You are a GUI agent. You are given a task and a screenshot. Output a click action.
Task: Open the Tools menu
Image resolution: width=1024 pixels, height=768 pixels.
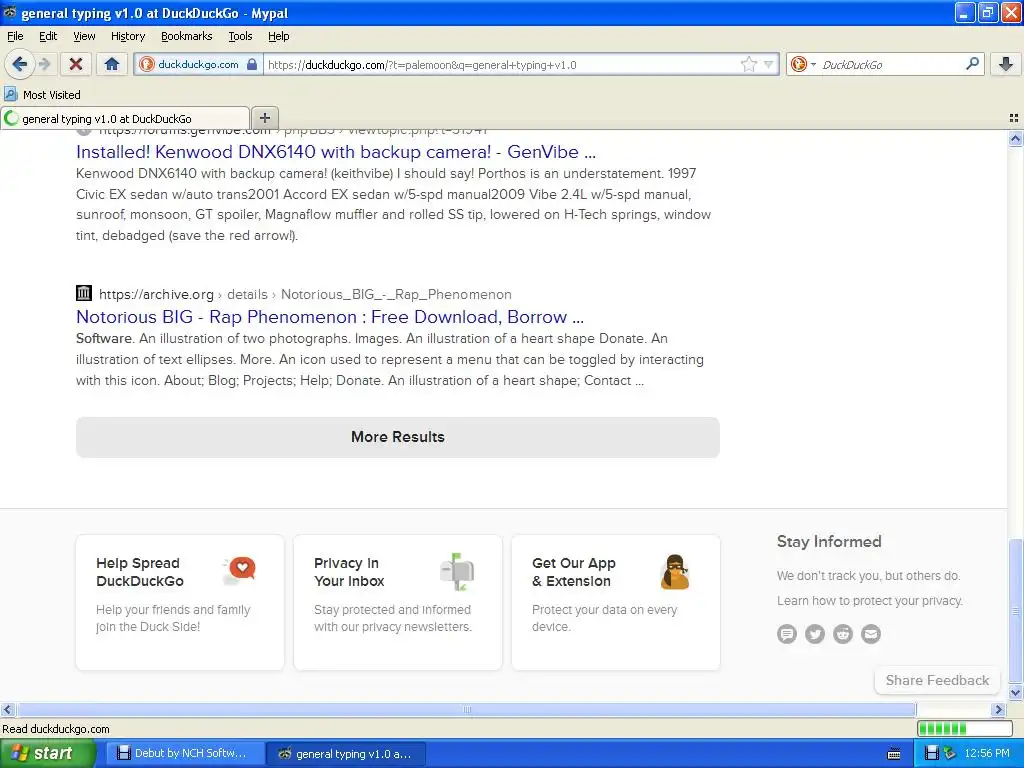point(240,36)
